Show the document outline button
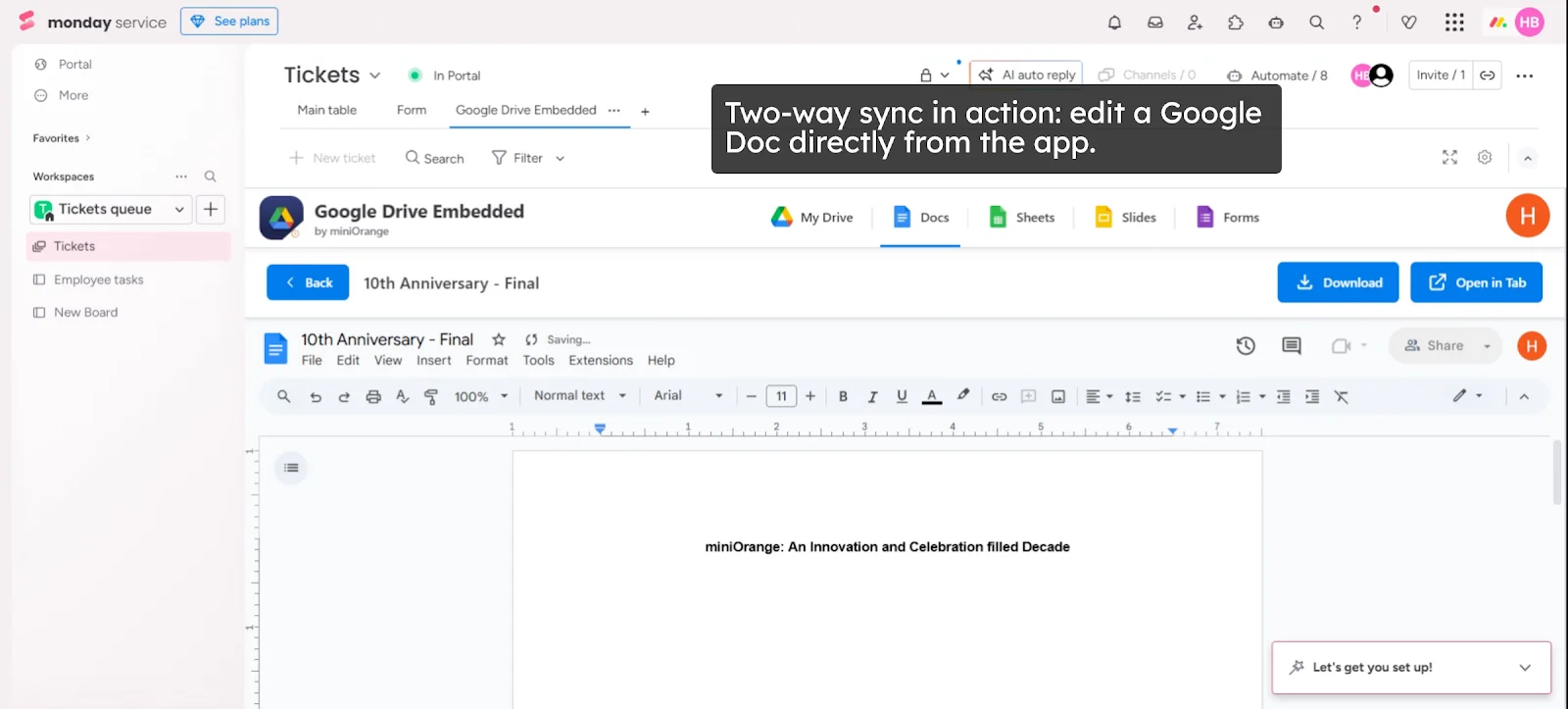Screen dimensions: 1568x709 coord(291,468)
